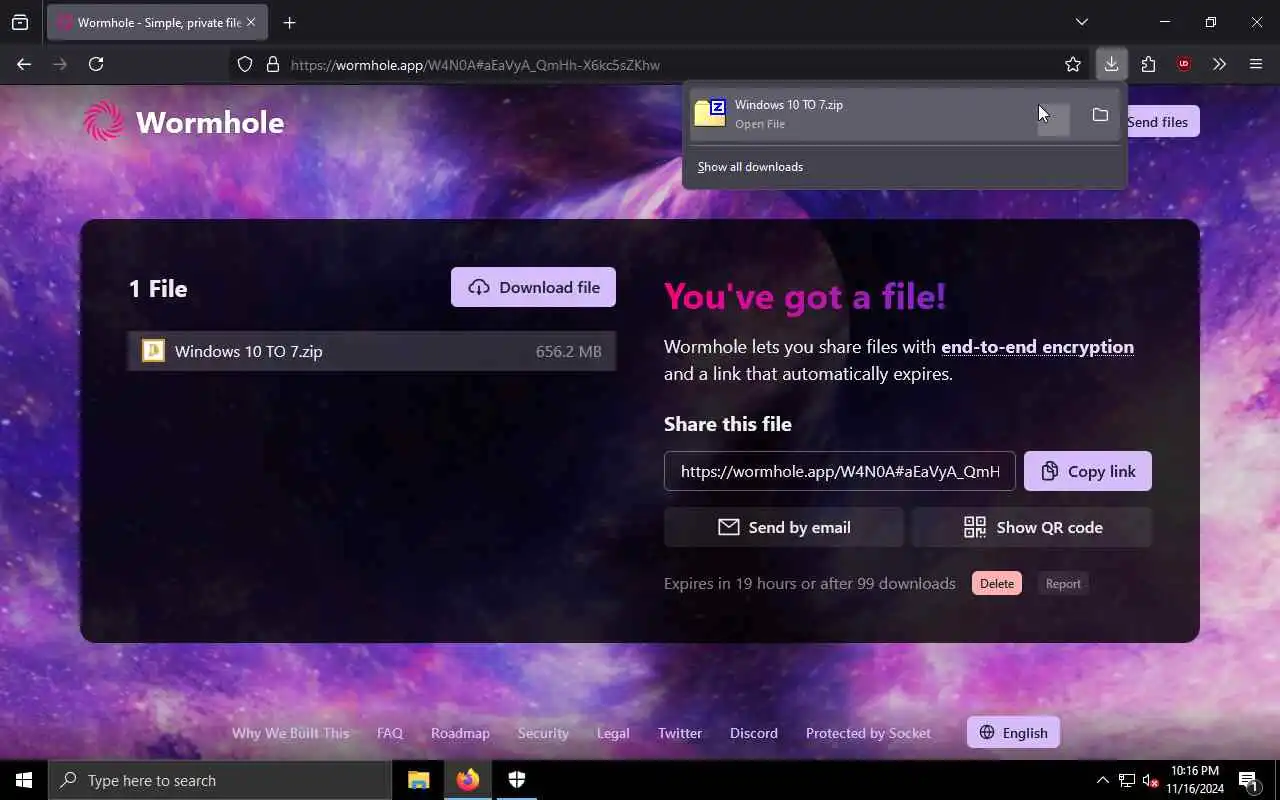Viewport: 1280px width, 800px height.
Task: Open a new browser tab
Action: pyautogui.click(x=289, y=22)
